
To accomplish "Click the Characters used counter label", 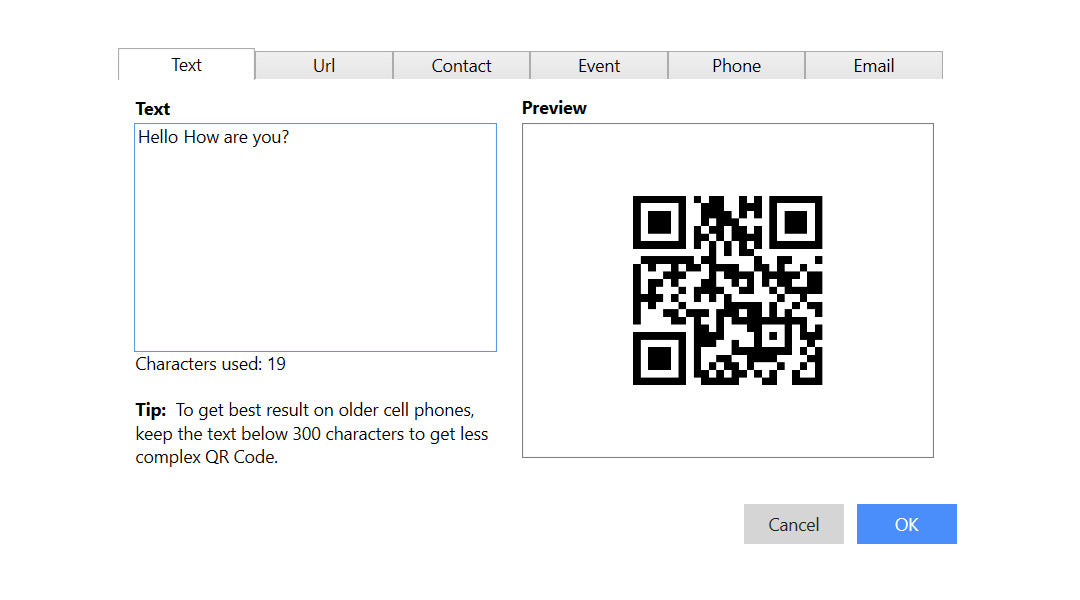I will click(x=210, y=364).
